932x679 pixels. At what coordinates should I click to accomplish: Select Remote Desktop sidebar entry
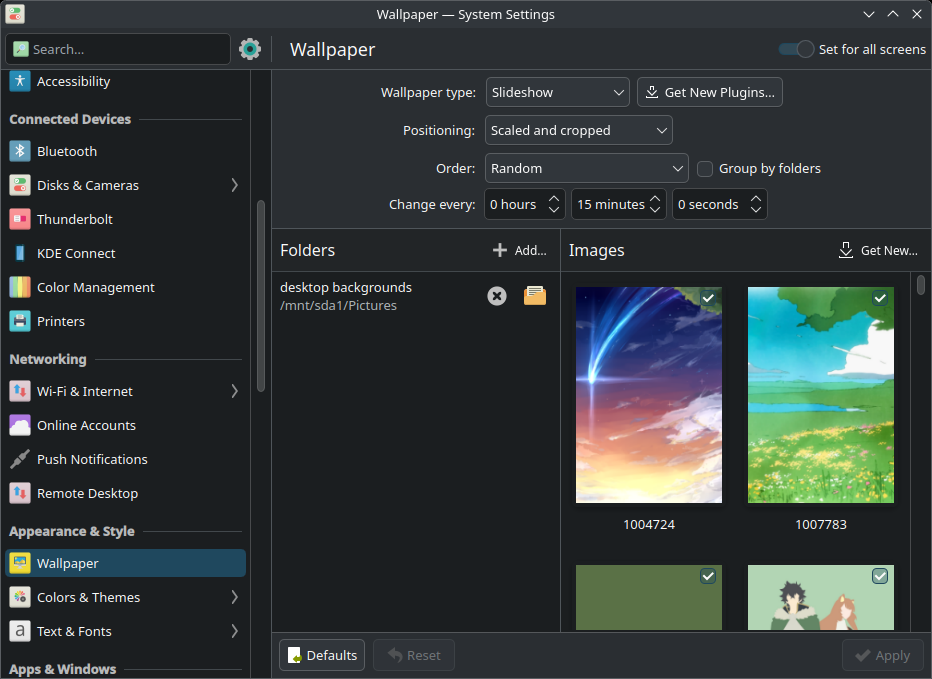click(87, 493)
